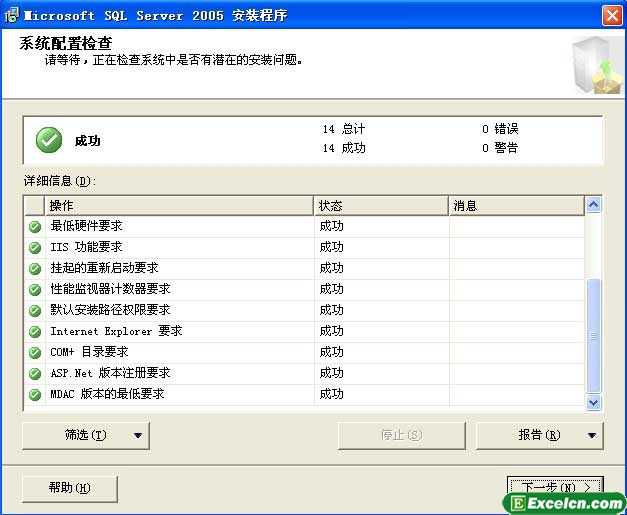Select the COM+ 目录要求 row text
The width and height of the screenshot is (627, 515).
[x=89, y=352]
